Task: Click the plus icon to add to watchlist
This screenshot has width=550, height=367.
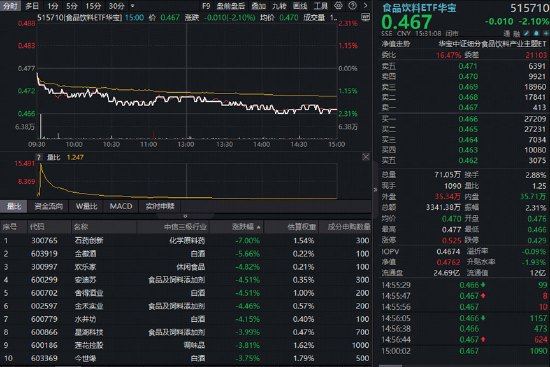Action: pos(546,33)
